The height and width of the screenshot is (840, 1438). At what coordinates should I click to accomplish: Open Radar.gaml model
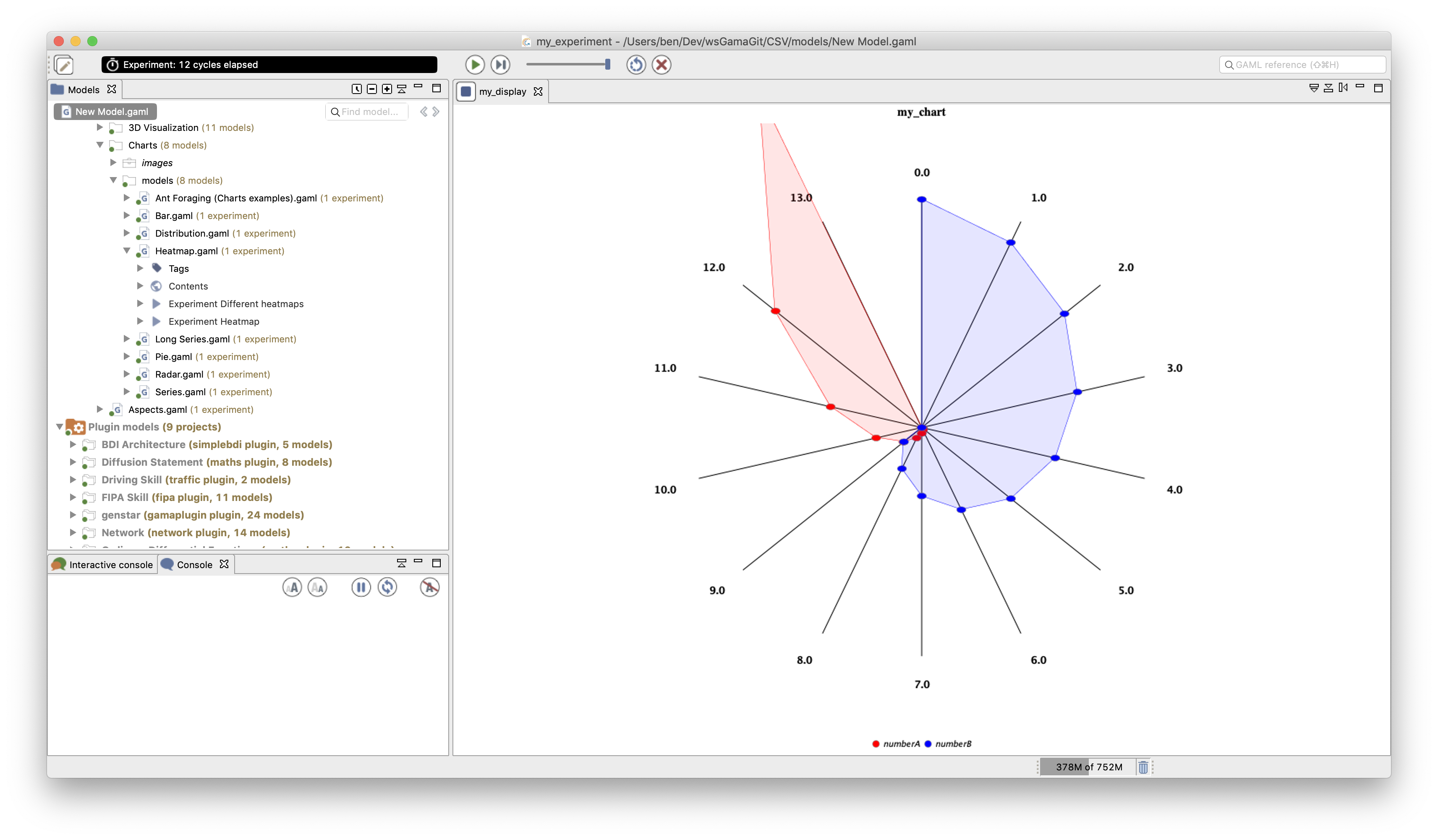[179, 375]
